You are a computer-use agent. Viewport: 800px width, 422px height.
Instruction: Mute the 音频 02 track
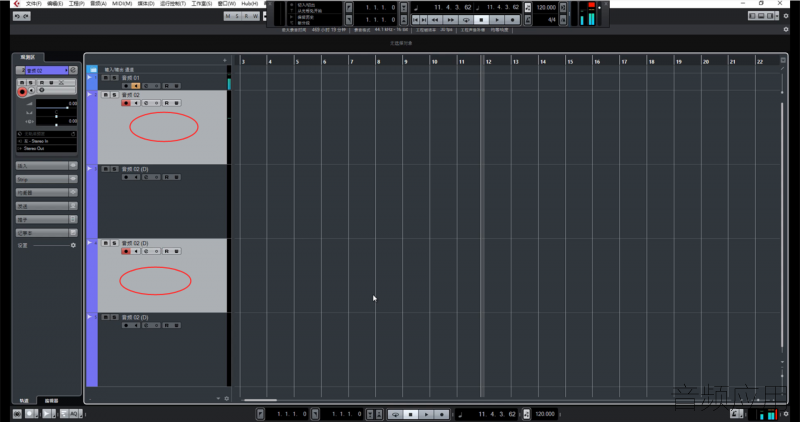[106, 95]
